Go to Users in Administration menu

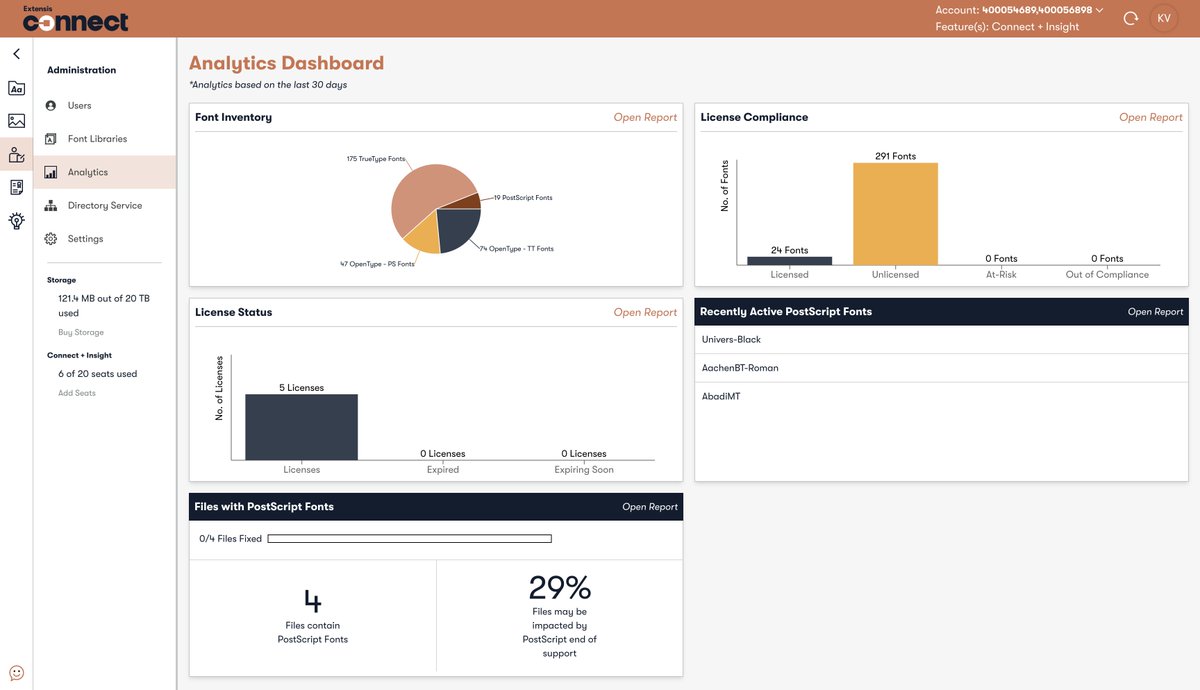click(104, 105)
